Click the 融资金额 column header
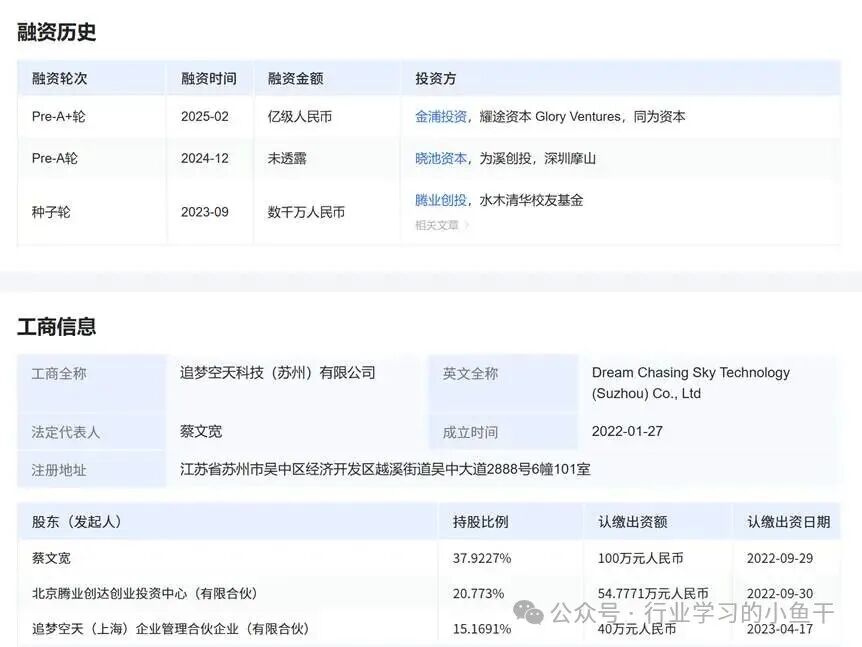 pos(295,79)
